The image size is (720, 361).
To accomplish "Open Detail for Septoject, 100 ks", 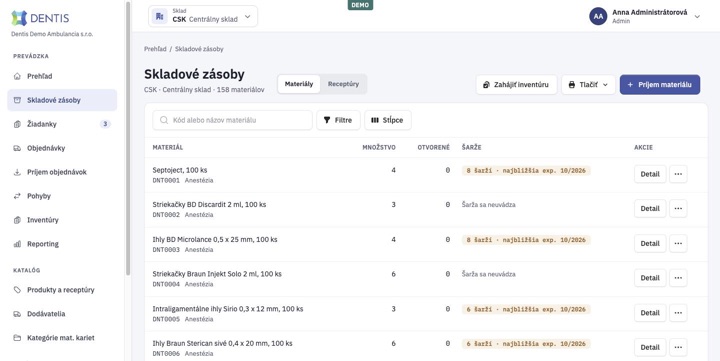I will tap(650, 174).
